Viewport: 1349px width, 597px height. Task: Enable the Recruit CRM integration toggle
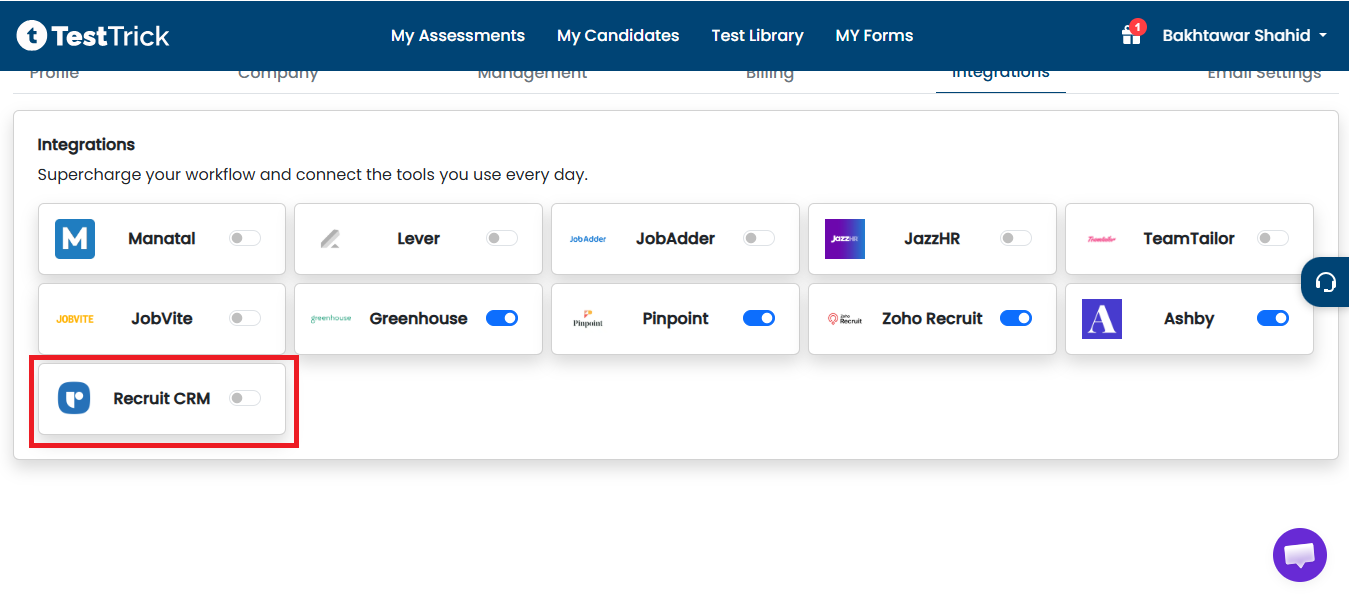245,398
